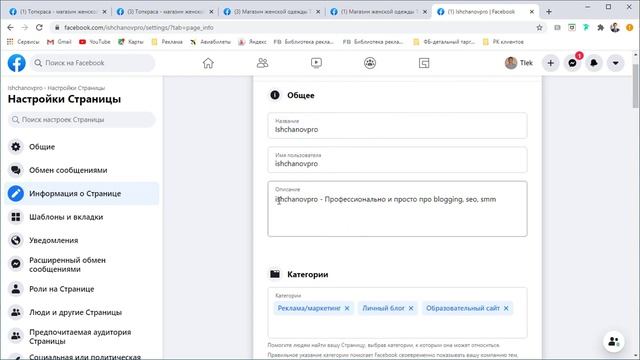Go back in browser history
640x360 pixels.
(x=11, y=27)
